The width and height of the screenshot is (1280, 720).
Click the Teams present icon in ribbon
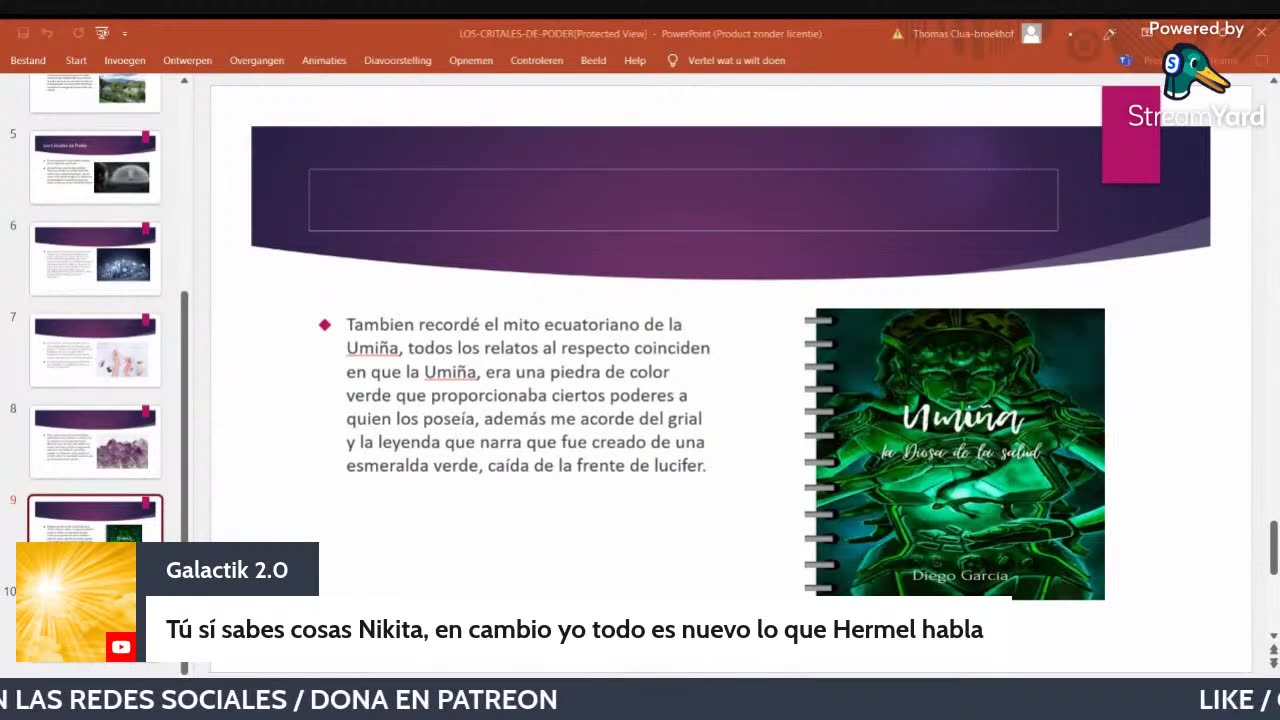tap(1125, 61)
